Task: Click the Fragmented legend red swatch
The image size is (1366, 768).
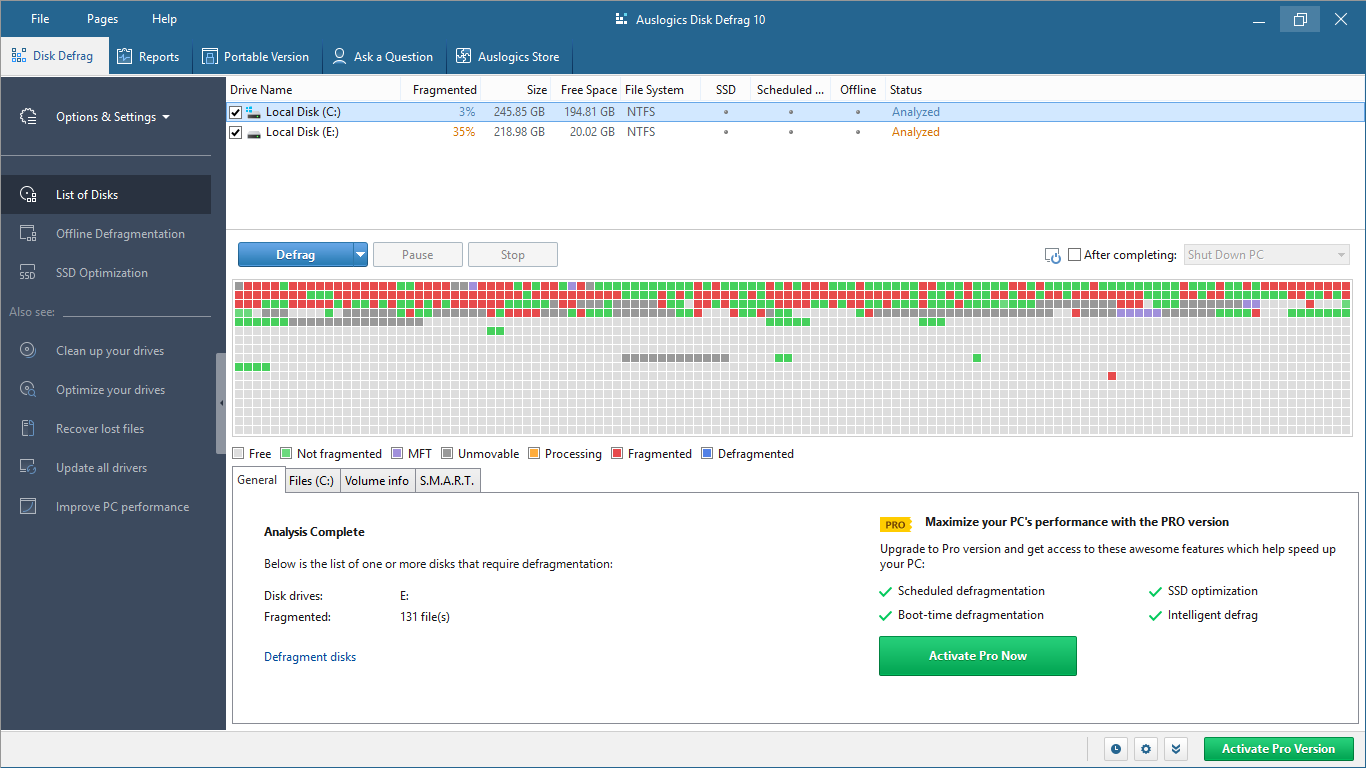Action: (617, 454)
